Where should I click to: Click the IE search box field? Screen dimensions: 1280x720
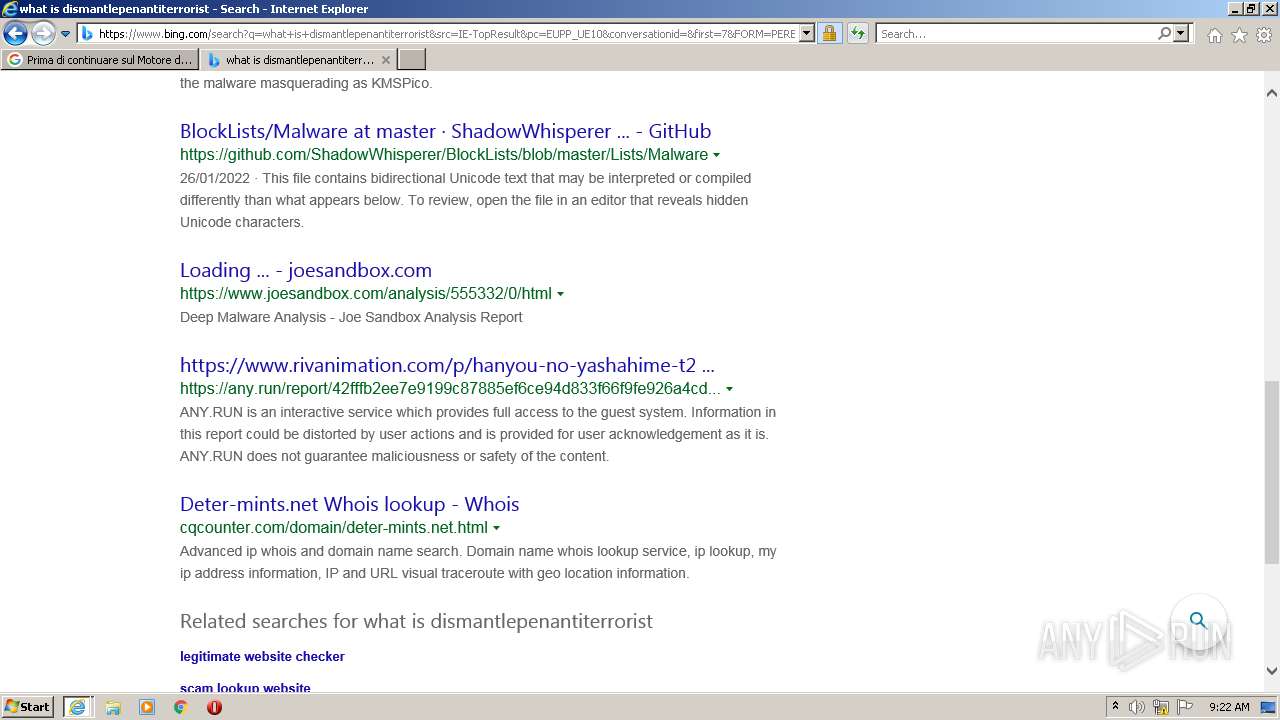click(1015, 34)
